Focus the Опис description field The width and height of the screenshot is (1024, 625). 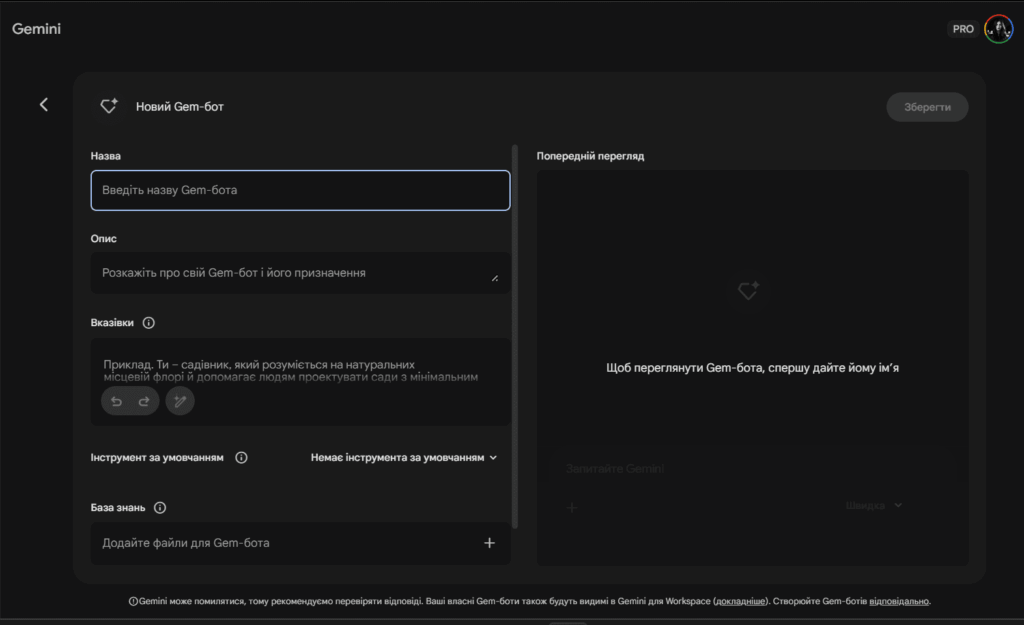[300, 273]
